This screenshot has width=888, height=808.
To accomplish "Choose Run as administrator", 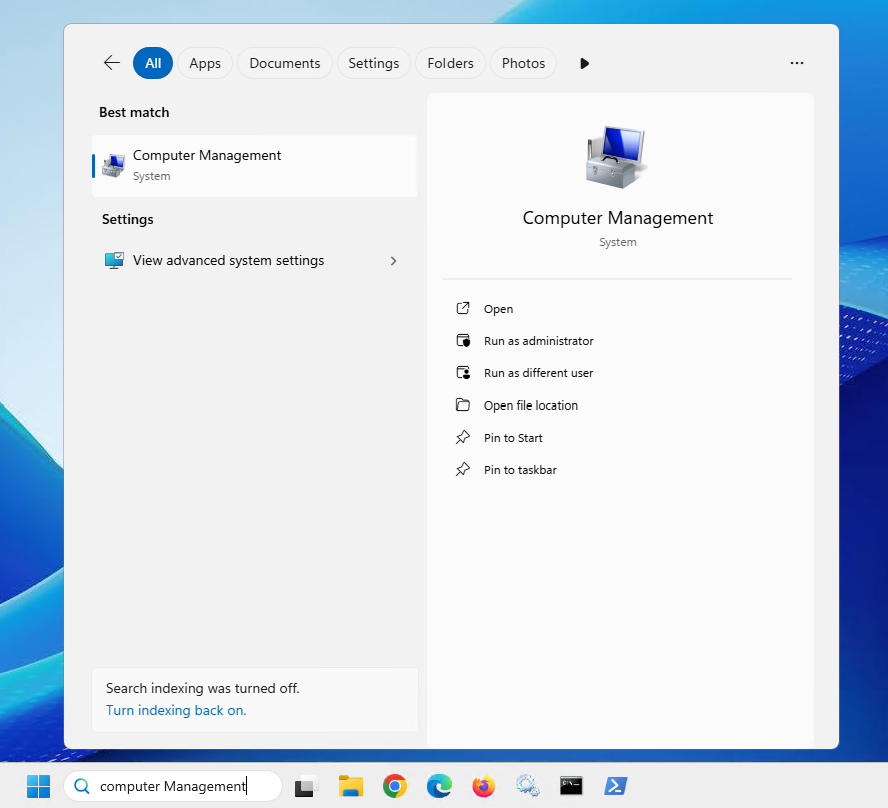I will pyautogui.click(x=538, y=341).
